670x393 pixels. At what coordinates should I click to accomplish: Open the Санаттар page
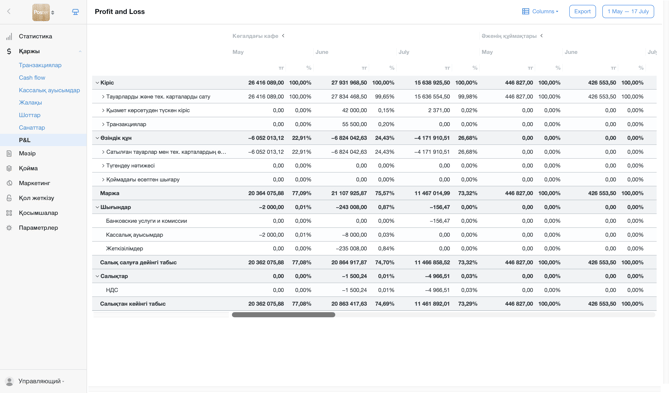coord(32,128)
